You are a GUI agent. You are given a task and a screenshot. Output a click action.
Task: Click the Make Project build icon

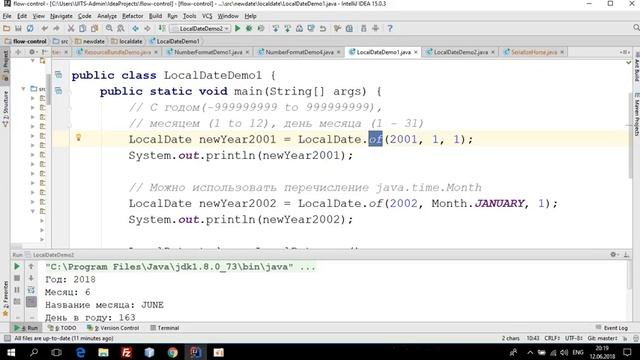(162, 29)
